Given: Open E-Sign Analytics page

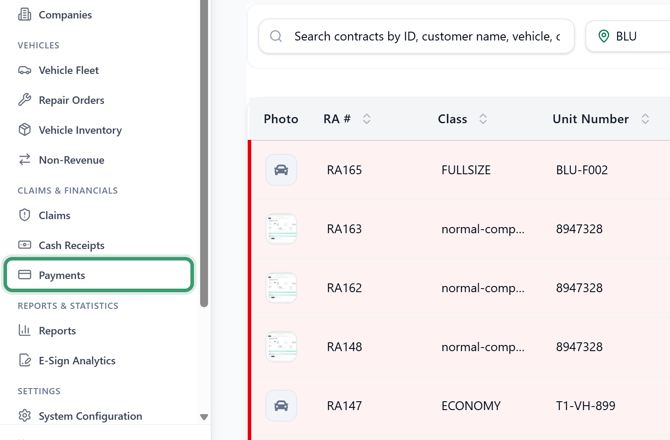Looking at the screenshot, I should point(77,361).
